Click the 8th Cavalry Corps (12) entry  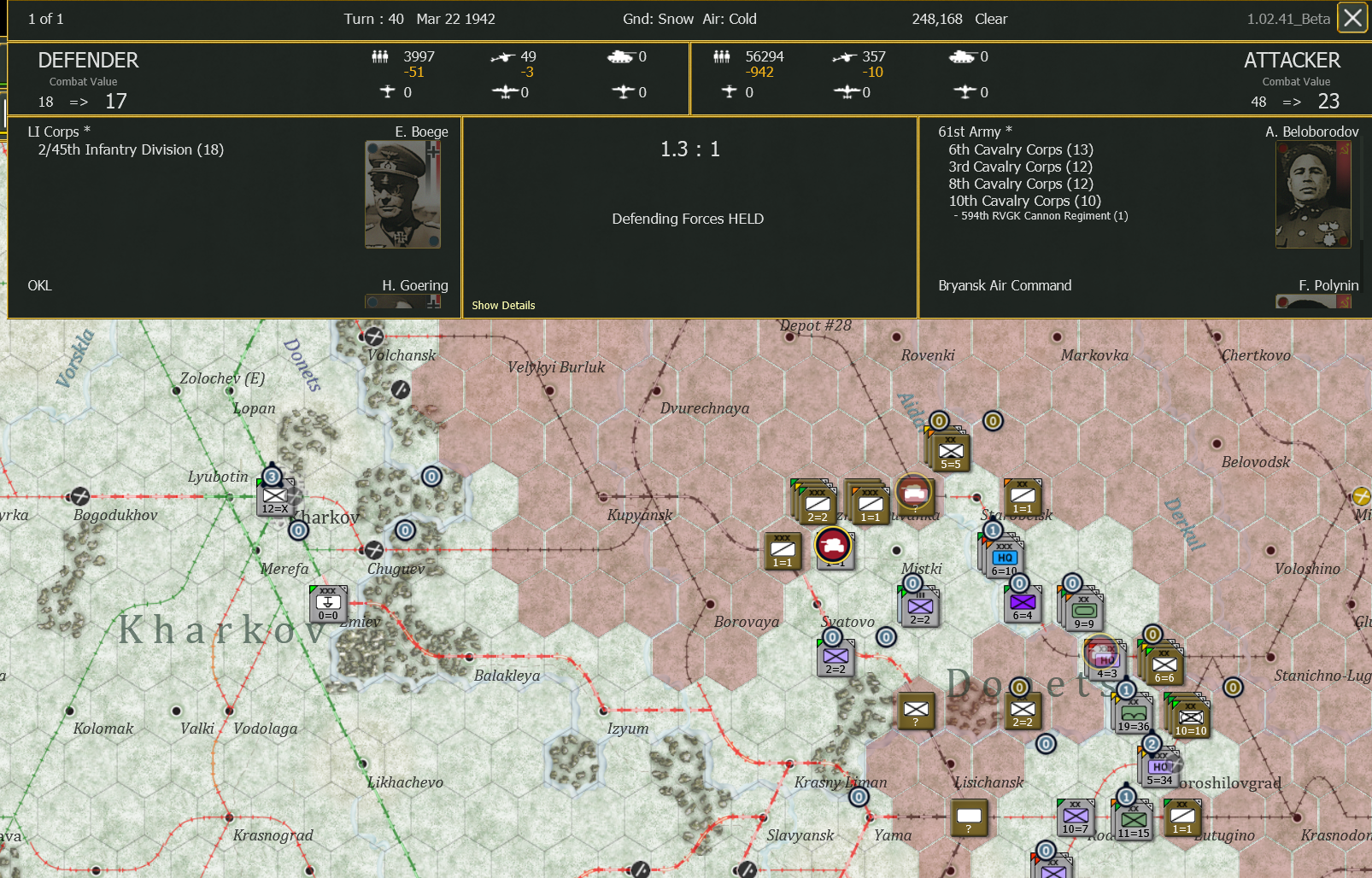(x=1020, y=184)
